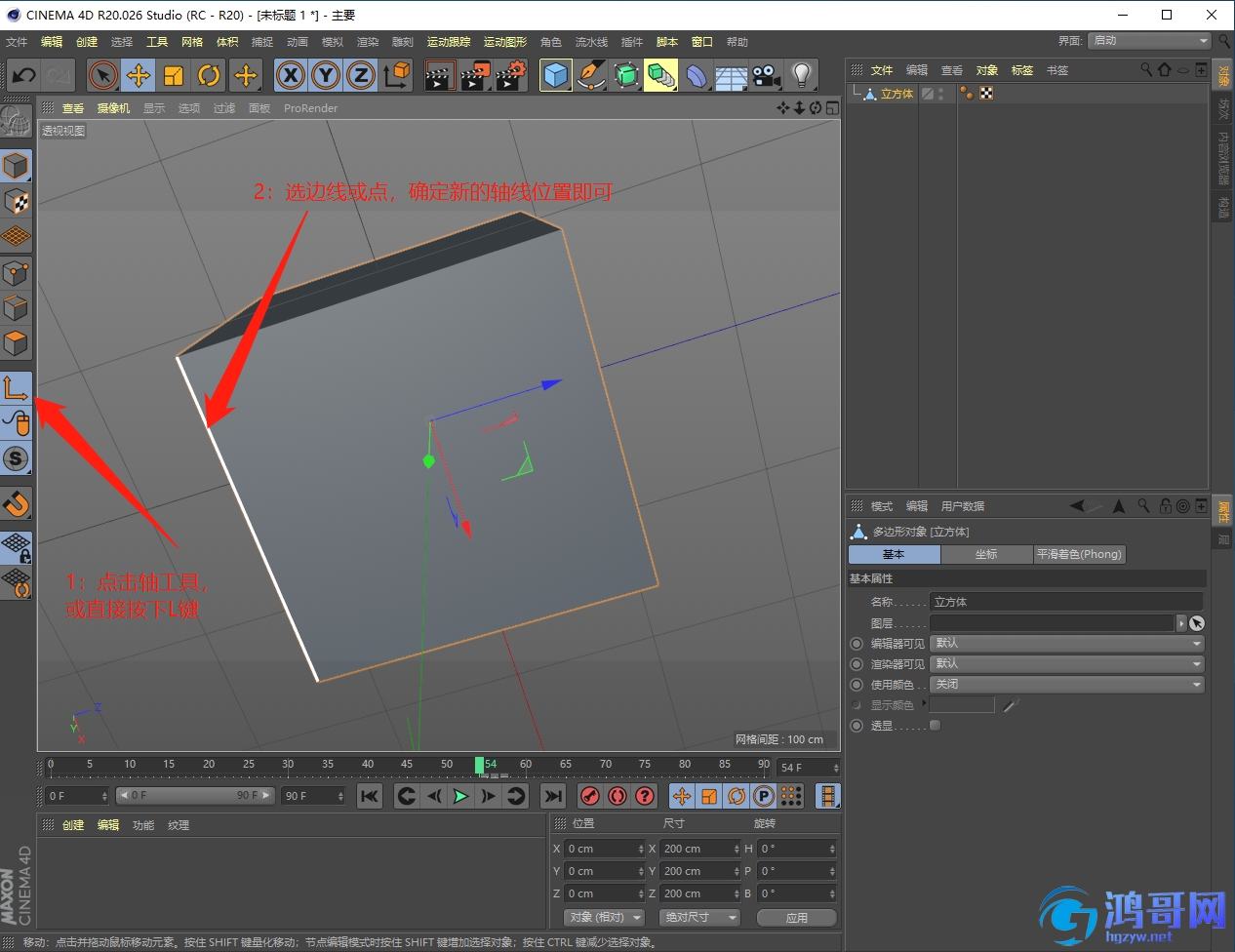Add a cube primitive object
This screenshot has height=952, width=1235.
(555, 75)
